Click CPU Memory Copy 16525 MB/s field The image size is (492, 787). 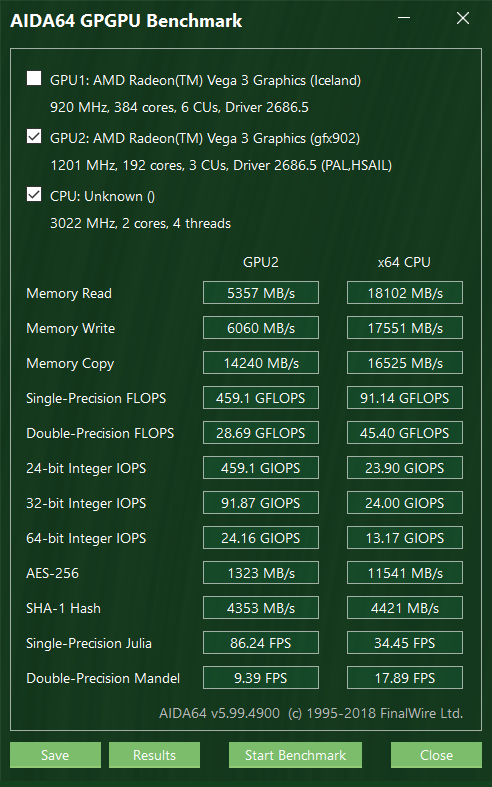[405, 363]
